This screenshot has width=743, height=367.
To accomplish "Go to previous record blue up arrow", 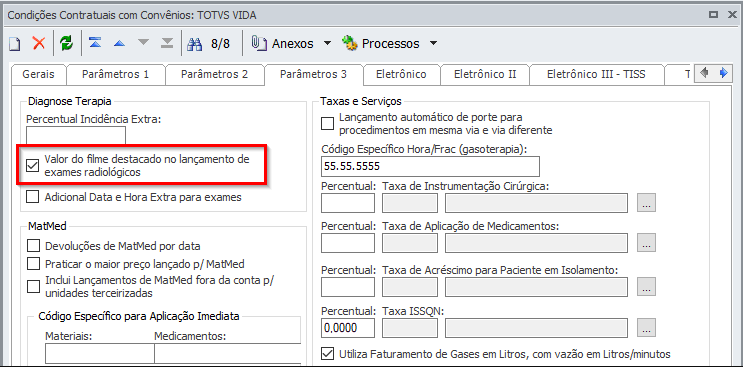I will tap(119, 44).
